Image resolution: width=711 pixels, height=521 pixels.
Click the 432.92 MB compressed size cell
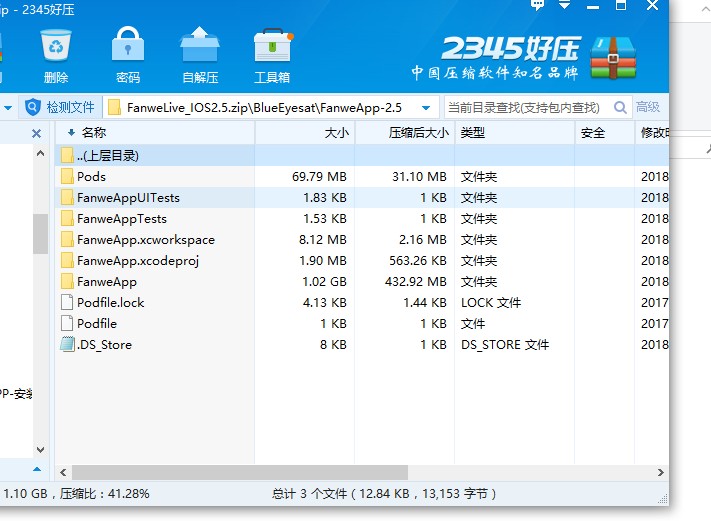pyautogui.click(x=416, y=282)
